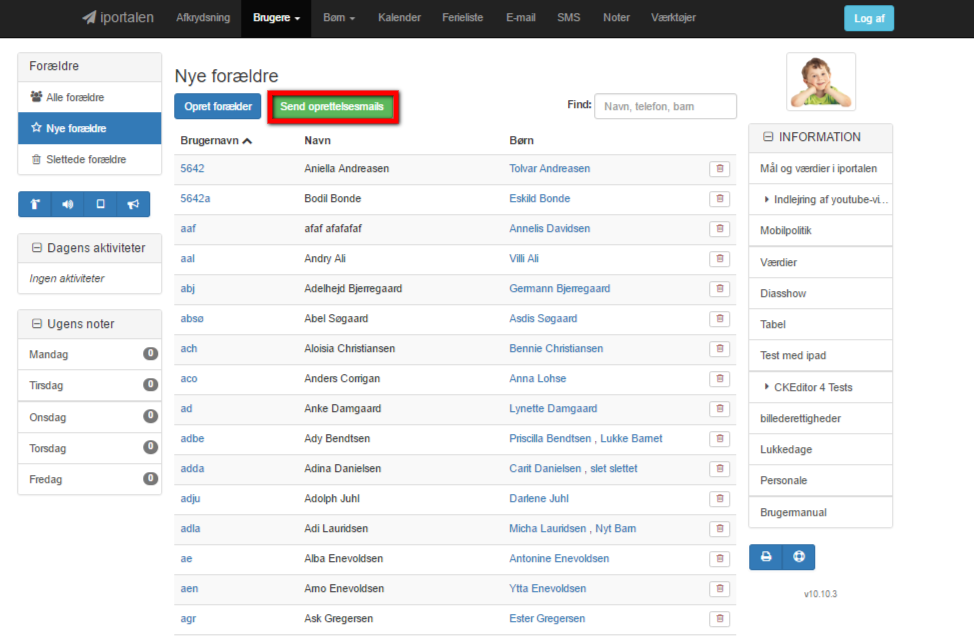
Task: Click the Find search input field
Action: pos(665,106)
